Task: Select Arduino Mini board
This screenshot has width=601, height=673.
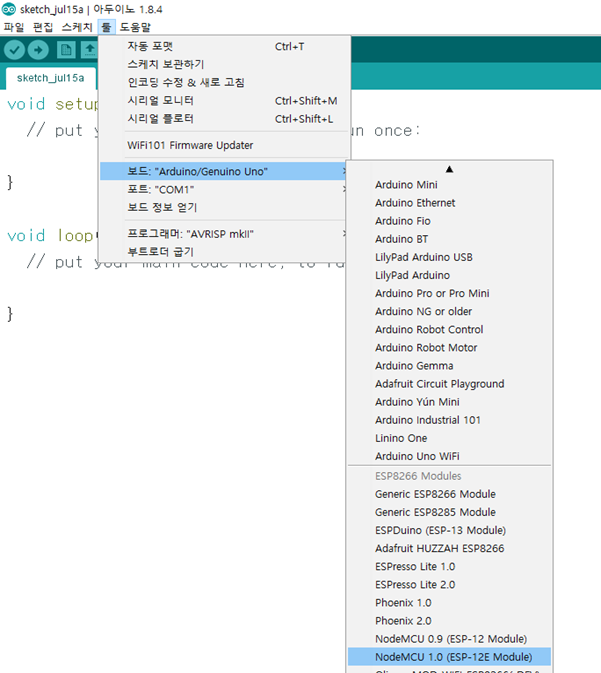Action: click(449, 185)
